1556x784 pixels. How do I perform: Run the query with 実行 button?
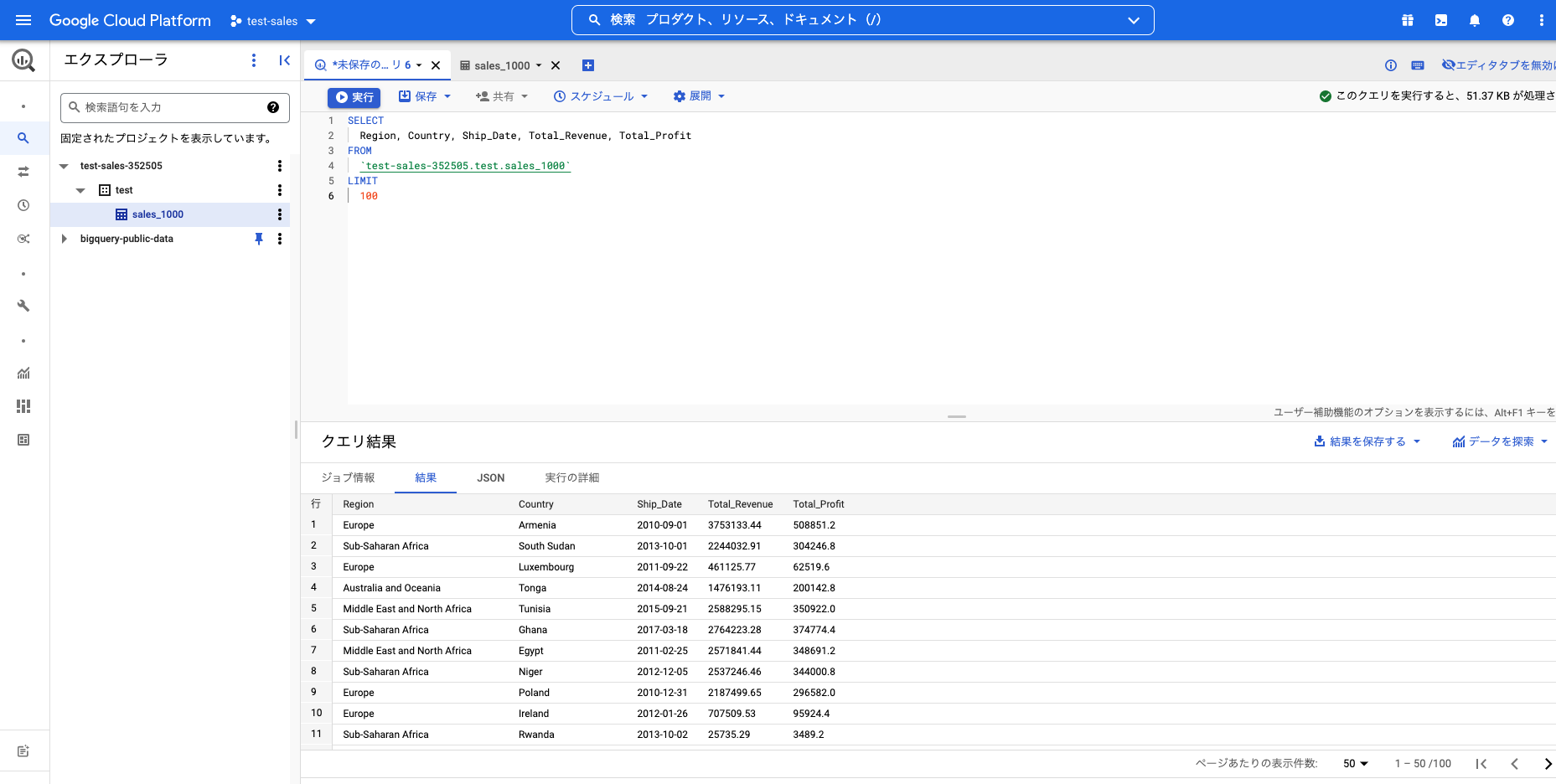point(354,97)
